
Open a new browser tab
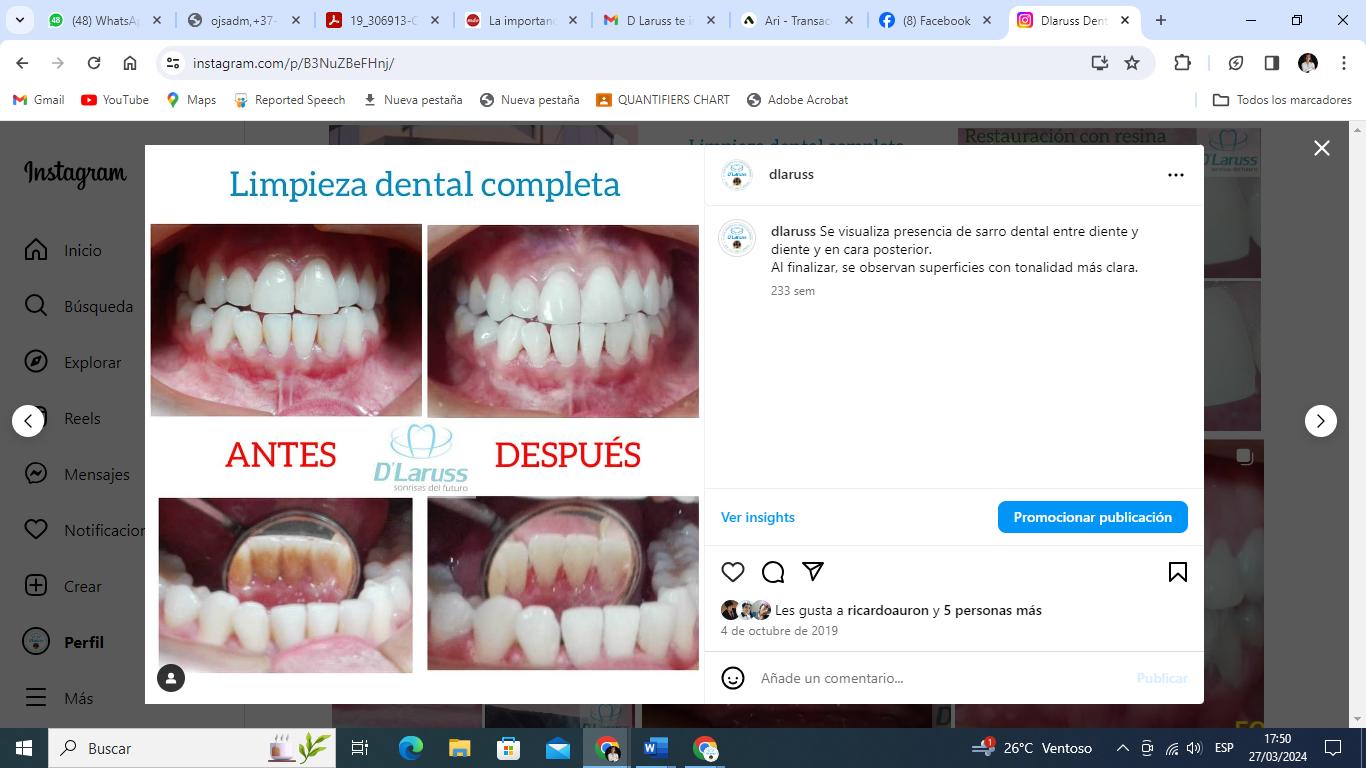click(x=1161, y=20)
